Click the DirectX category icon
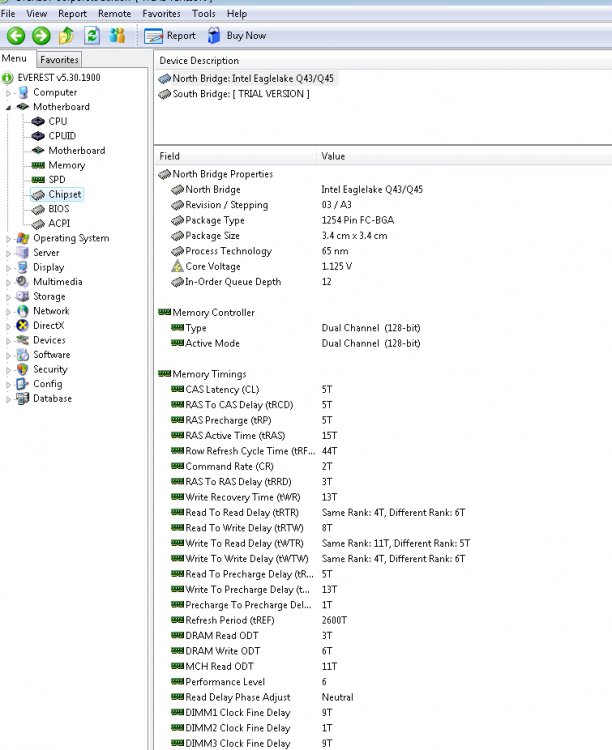612x750 pixels. pos(22,325)
